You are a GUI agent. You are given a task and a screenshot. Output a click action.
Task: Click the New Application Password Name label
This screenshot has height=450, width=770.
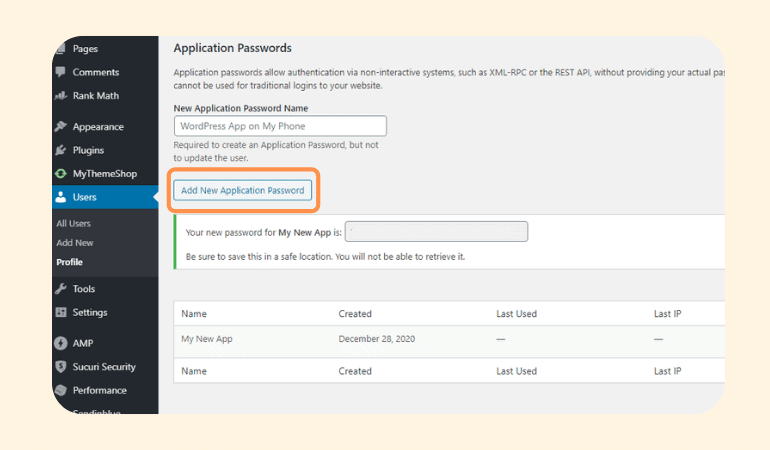coord(241,108)
